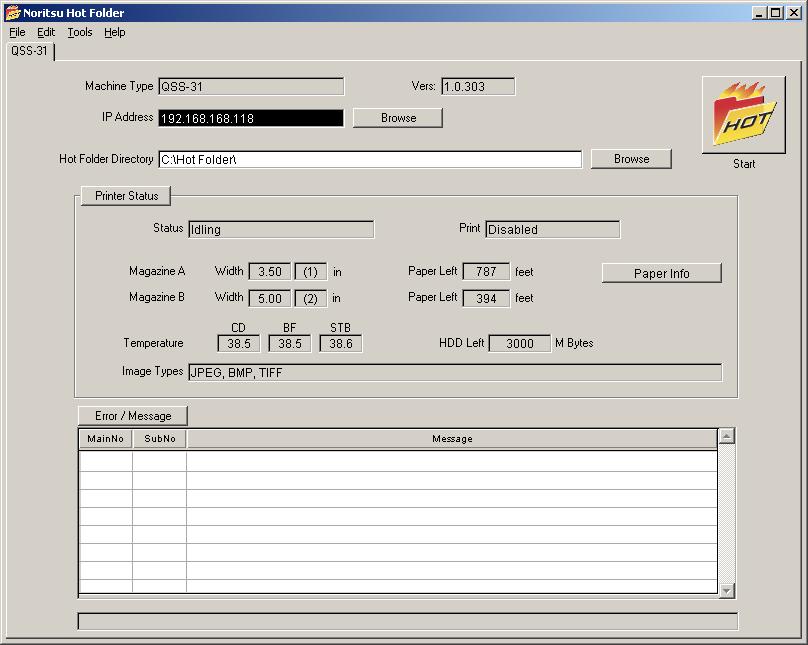Maximize the Noritsu Hot Folder window
Image resolution: width=808 pixels, height=645 pixels.
pyautogui.click(x=775, y=12)
